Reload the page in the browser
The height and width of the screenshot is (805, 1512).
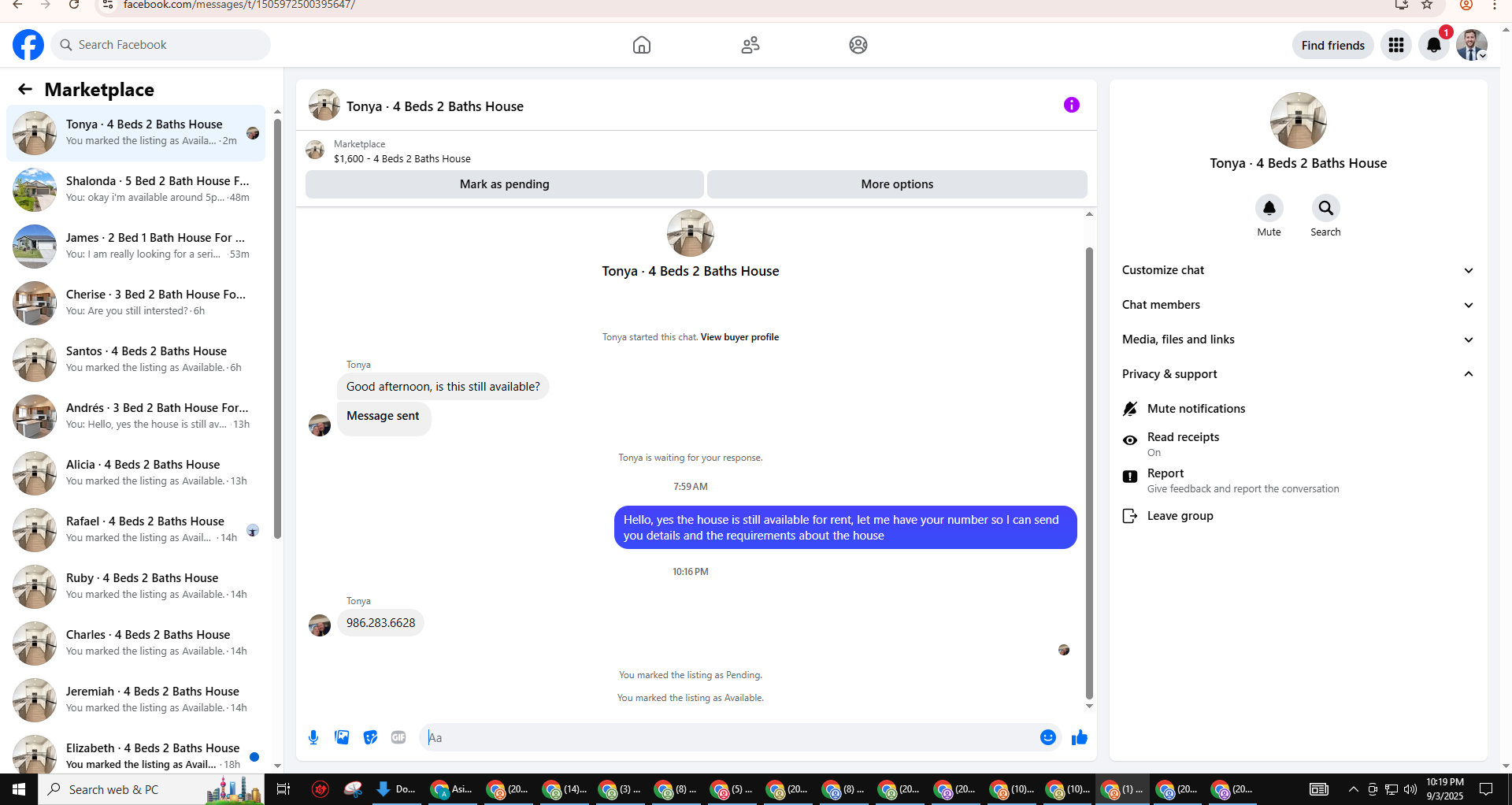pos(74,5)
